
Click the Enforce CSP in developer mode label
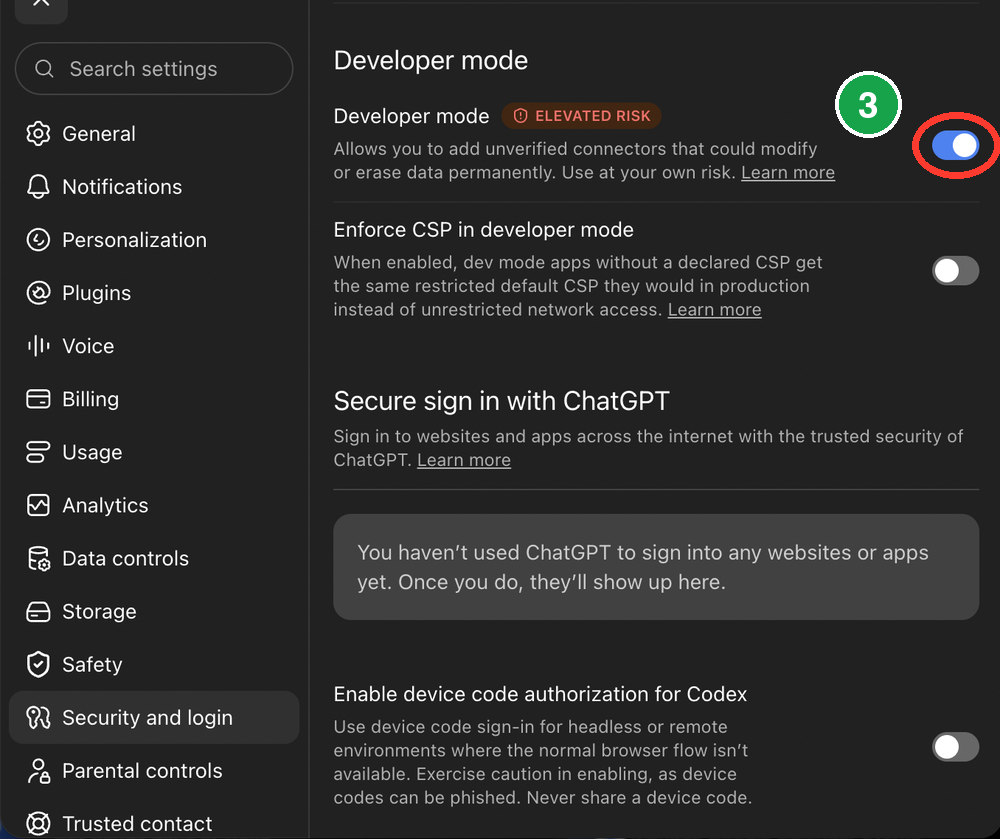click(483, 230)
